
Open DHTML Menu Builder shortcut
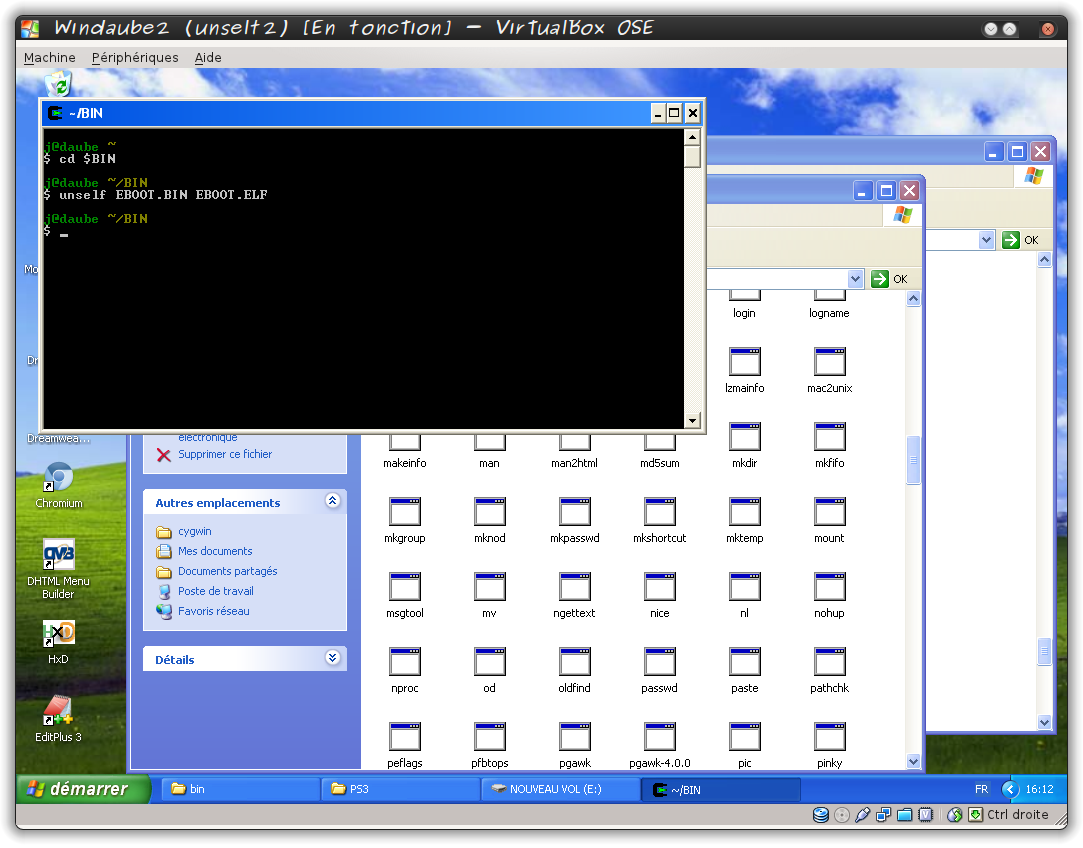pyautogui.click(x=59, y=556)
